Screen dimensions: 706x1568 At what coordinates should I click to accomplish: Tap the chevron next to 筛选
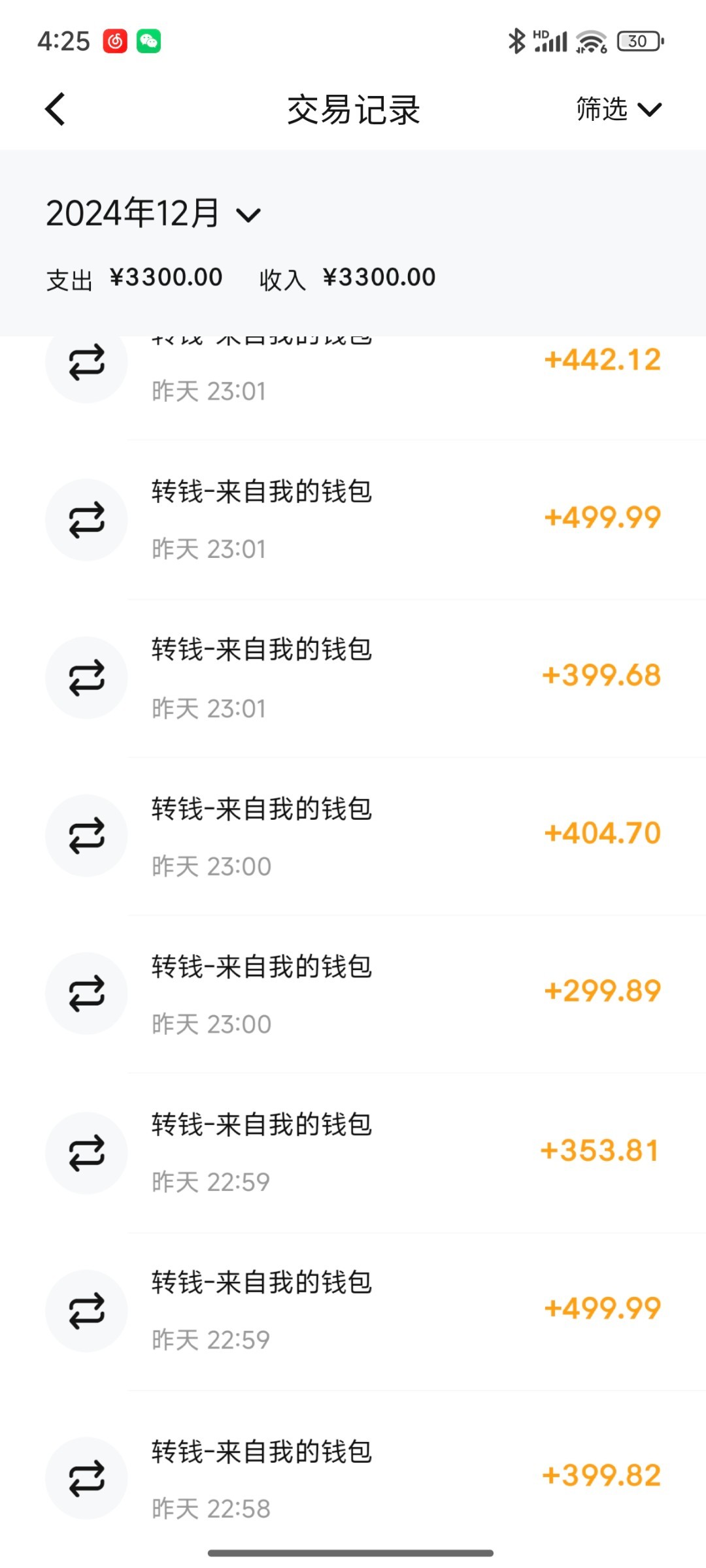pyautogui.click(x=650, y=109)
